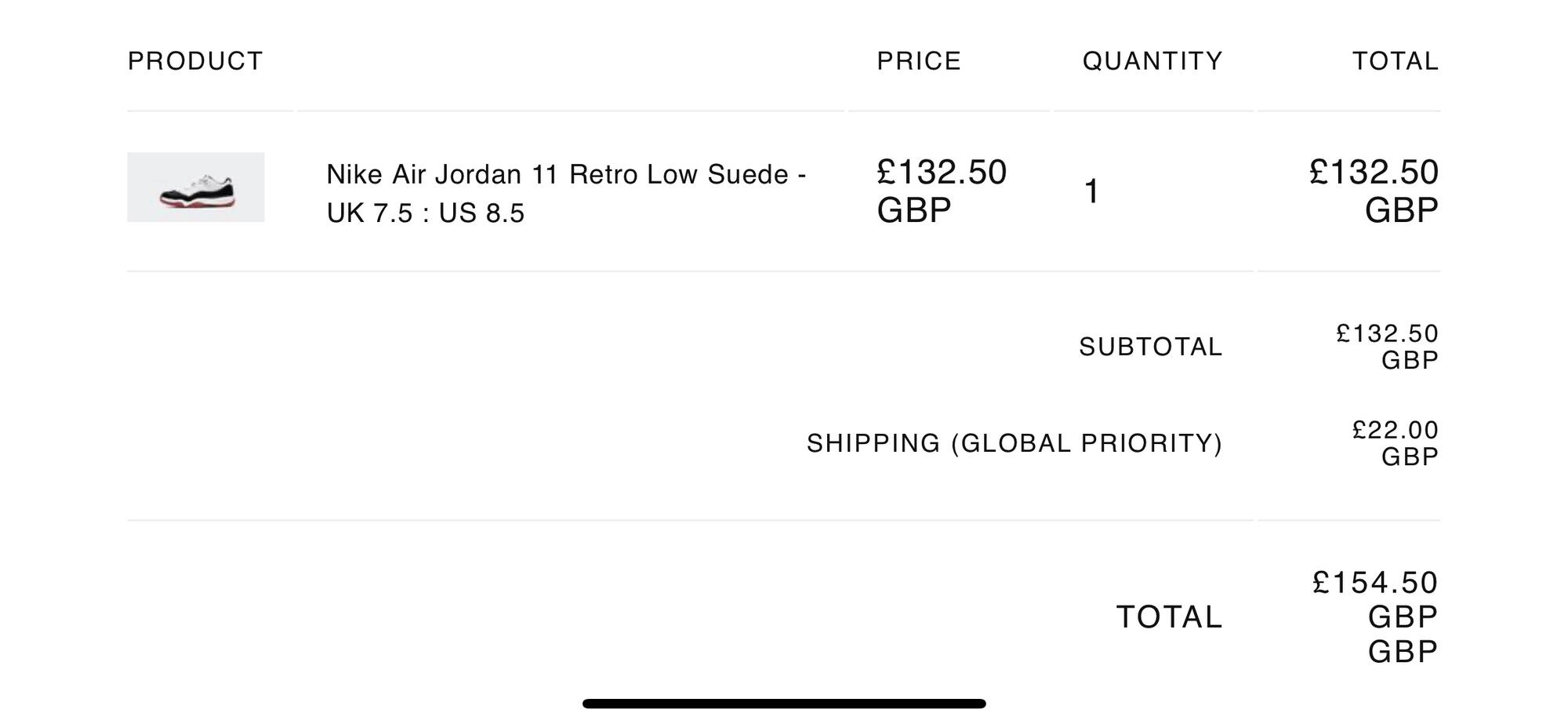Viewport: 1568px width, 724px height.
Task: Click the product row total £132.50 GBP
Action: point(1374,191)
